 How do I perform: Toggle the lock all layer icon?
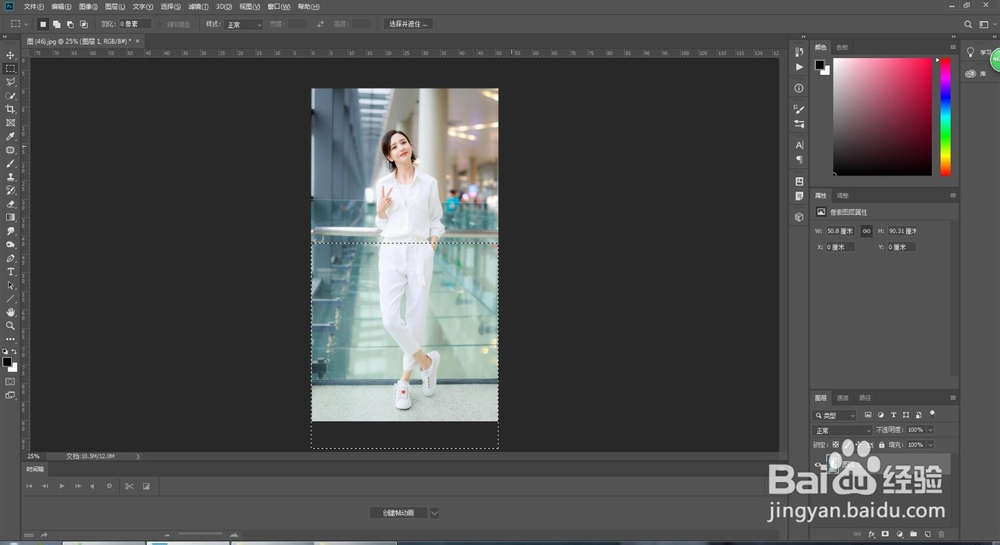[x=882, y=444]
